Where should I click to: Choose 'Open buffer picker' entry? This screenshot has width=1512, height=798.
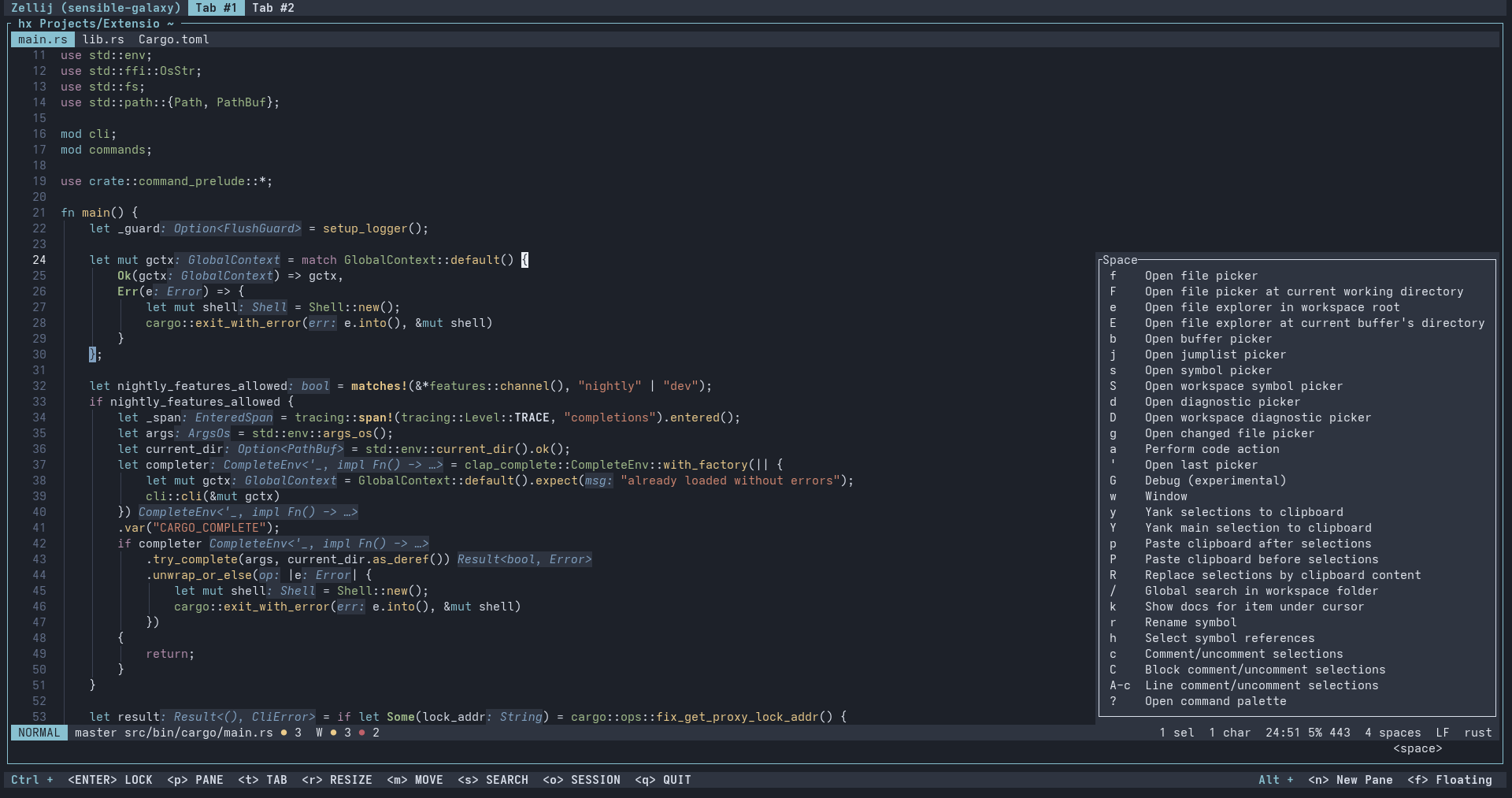coord(1297,339)
